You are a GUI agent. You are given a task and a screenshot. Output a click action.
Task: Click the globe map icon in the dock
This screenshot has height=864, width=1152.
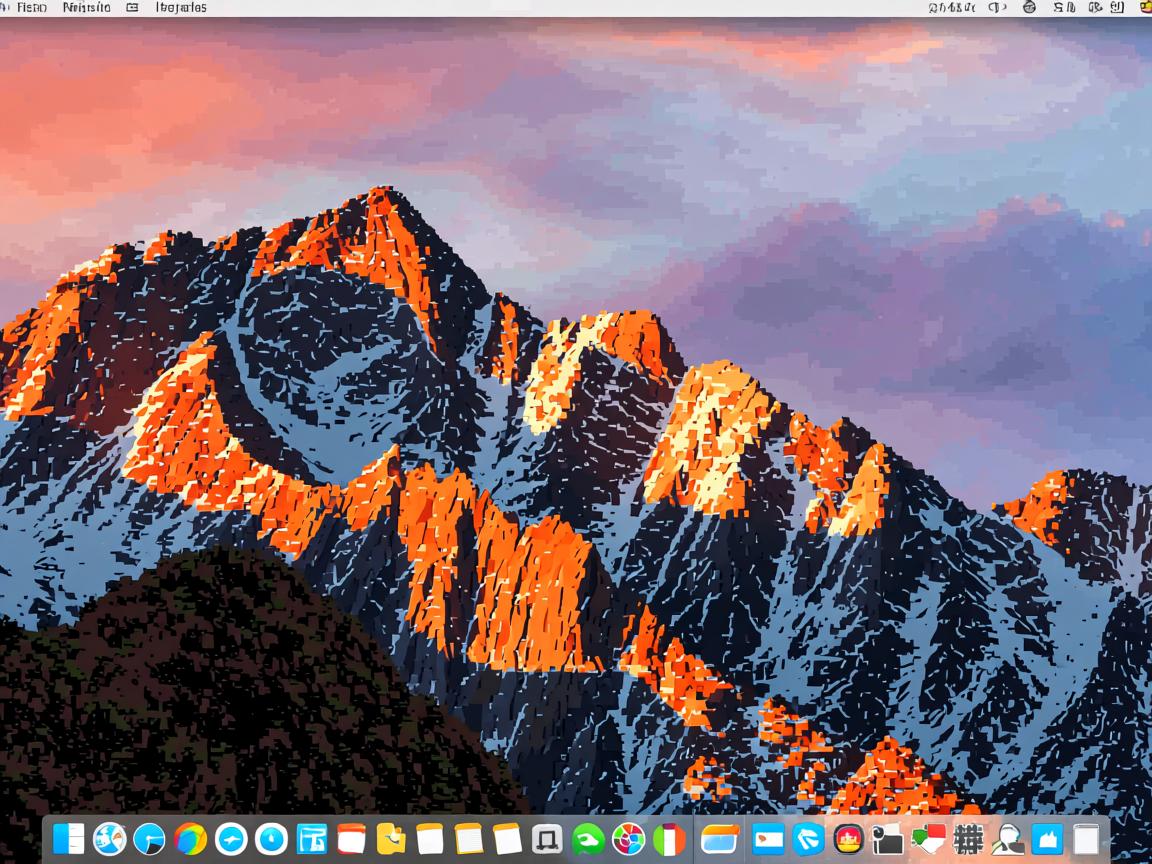(109, 839)
